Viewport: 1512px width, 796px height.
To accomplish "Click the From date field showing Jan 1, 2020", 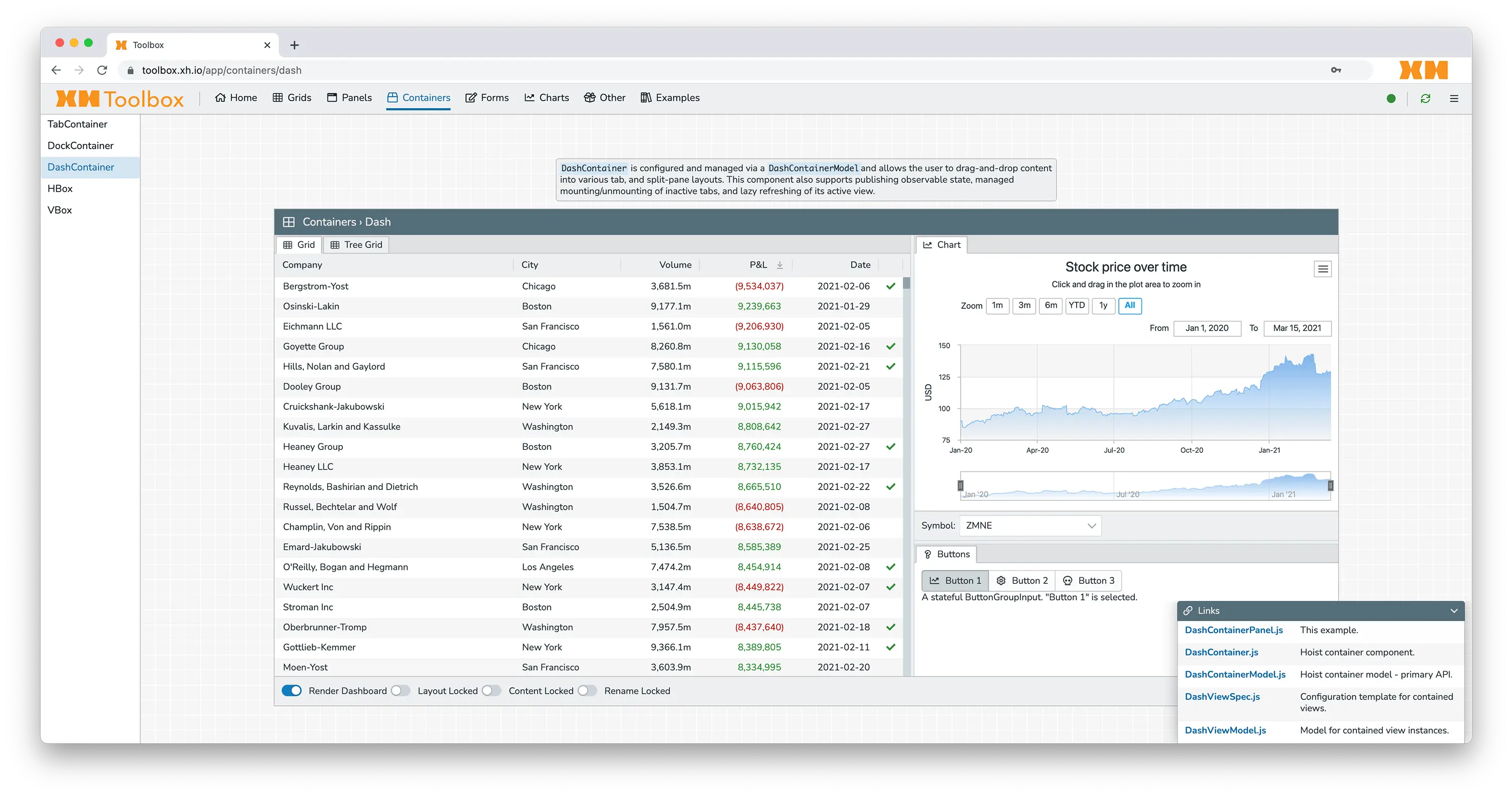I will [x=1207, y=328].
